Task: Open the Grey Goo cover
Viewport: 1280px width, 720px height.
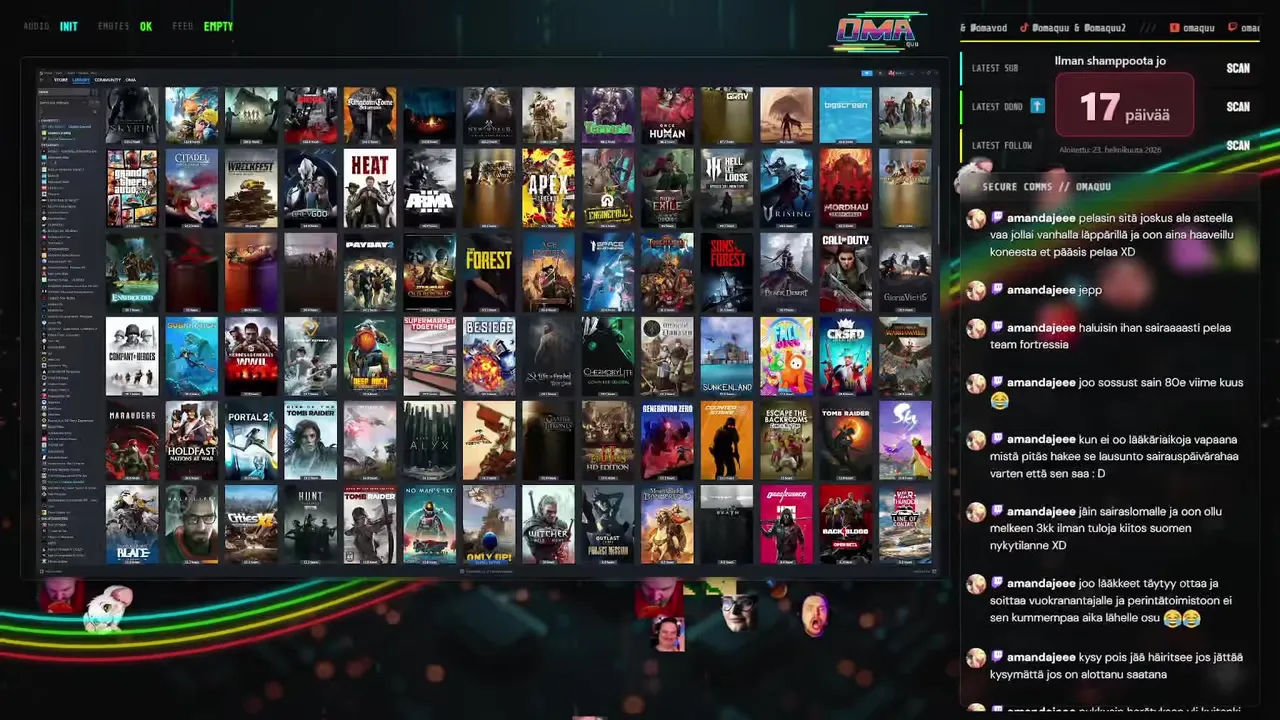Action: click(310, 188)
